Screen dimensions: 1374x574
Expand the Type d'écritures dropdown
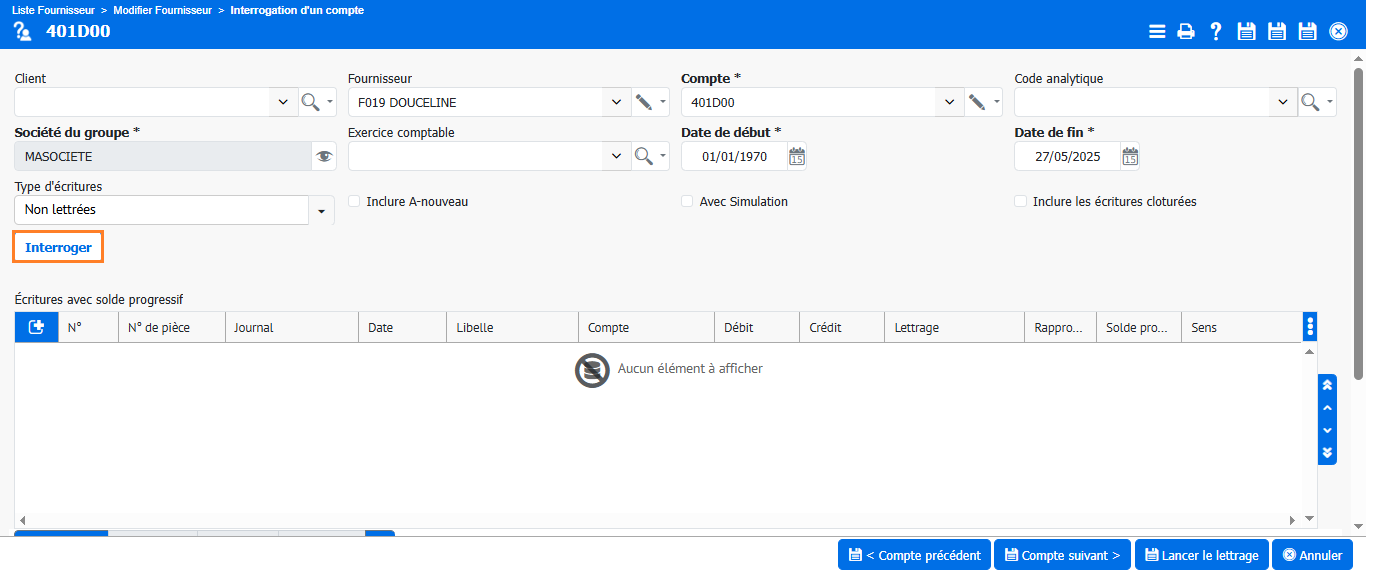pyautogui.click(x=321, y=211)
